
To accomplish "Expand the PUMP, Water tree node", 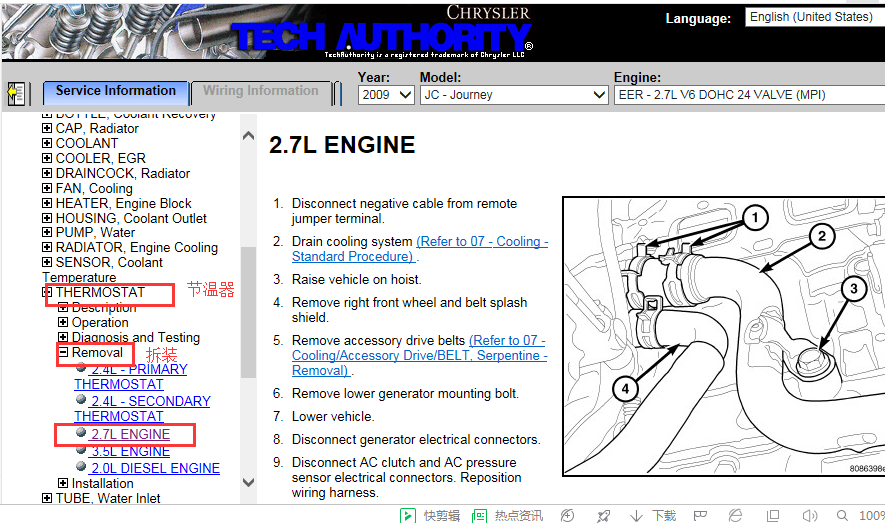I will (x=47, y=232).
